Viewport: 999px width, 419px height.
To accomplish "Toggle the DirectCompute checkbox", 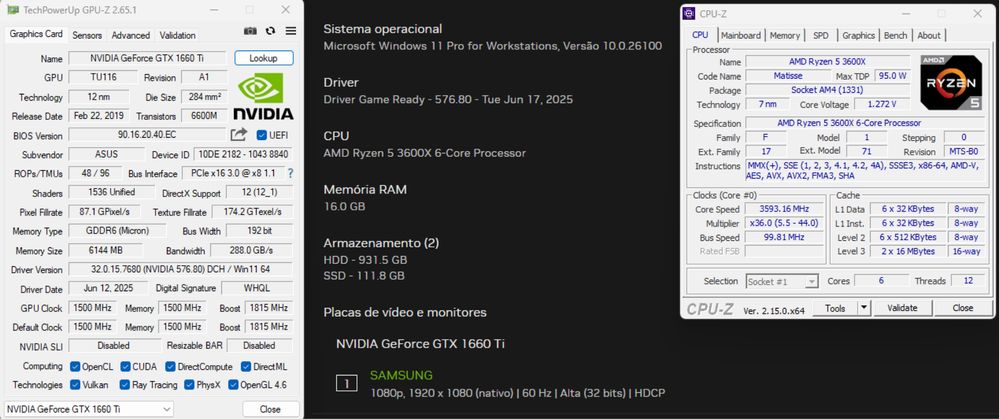I will click(170, 366).
